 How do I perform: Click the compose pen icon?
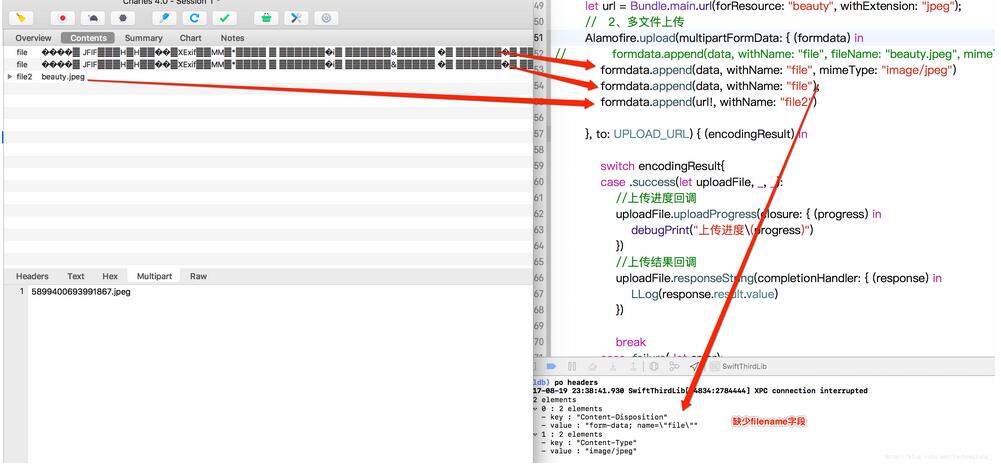click(x=165, y=17)
